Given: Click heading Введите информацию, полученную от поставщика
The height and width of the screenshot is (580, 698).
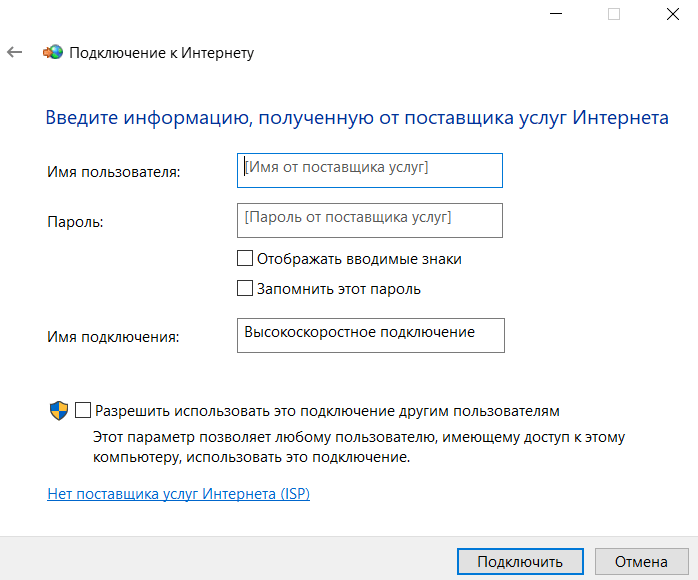Looking at the screenshot, I should point(357,118).
